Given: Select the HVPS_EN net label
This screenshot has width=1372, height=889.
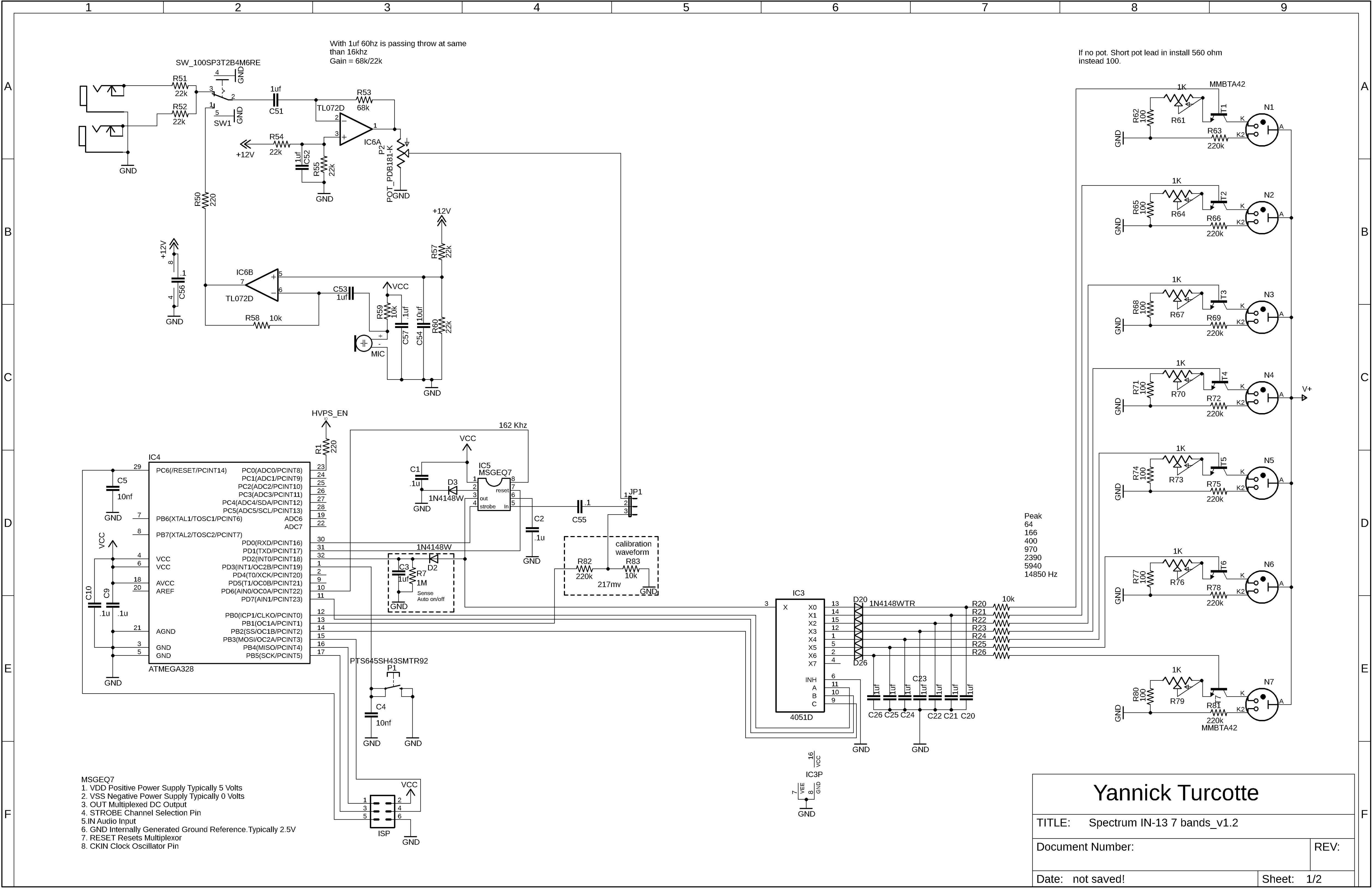Looking at the screenshot, I should tap(329, 413).
